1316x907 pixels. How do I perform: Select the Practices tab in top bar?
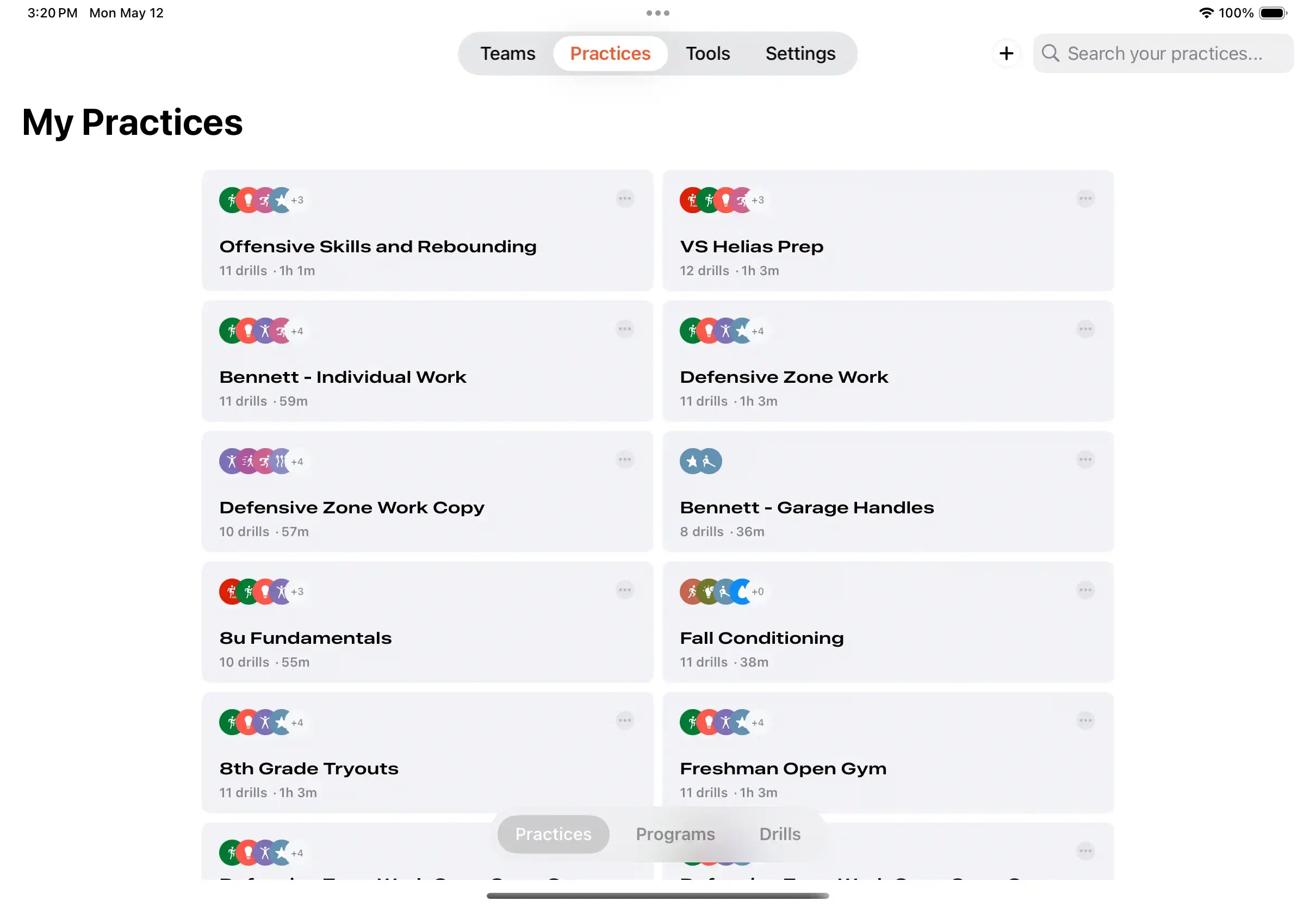(610, 53)
